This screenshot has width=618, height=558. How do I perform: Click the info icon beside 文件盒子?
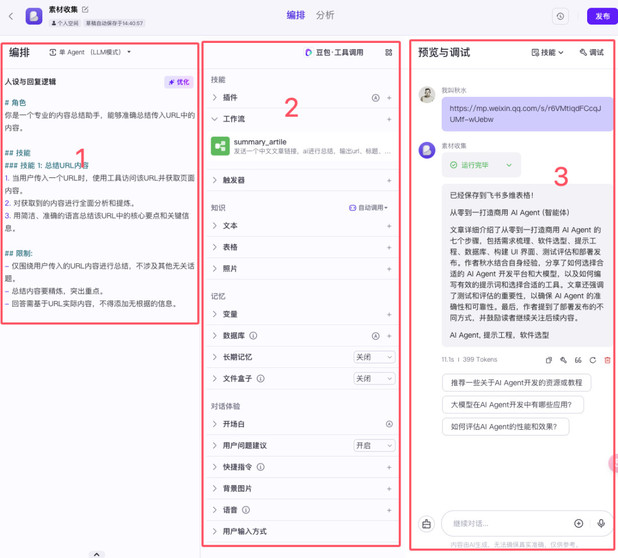coord(261,378)
